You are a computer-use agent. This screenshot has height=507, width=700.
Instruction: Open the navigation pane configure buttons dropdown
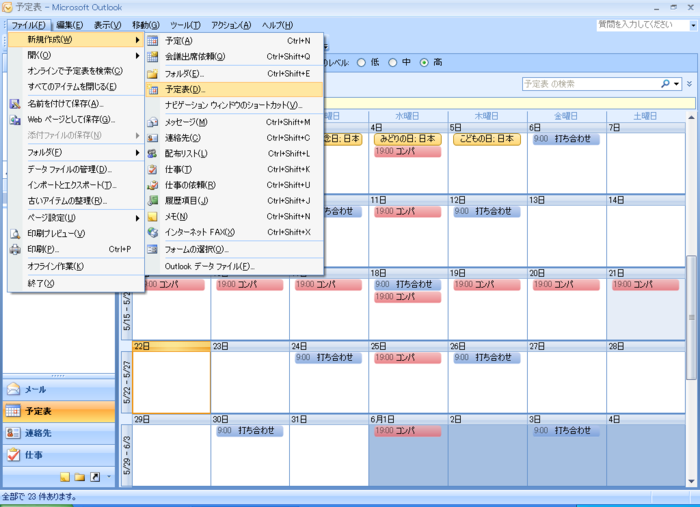[x=109, y=477]
